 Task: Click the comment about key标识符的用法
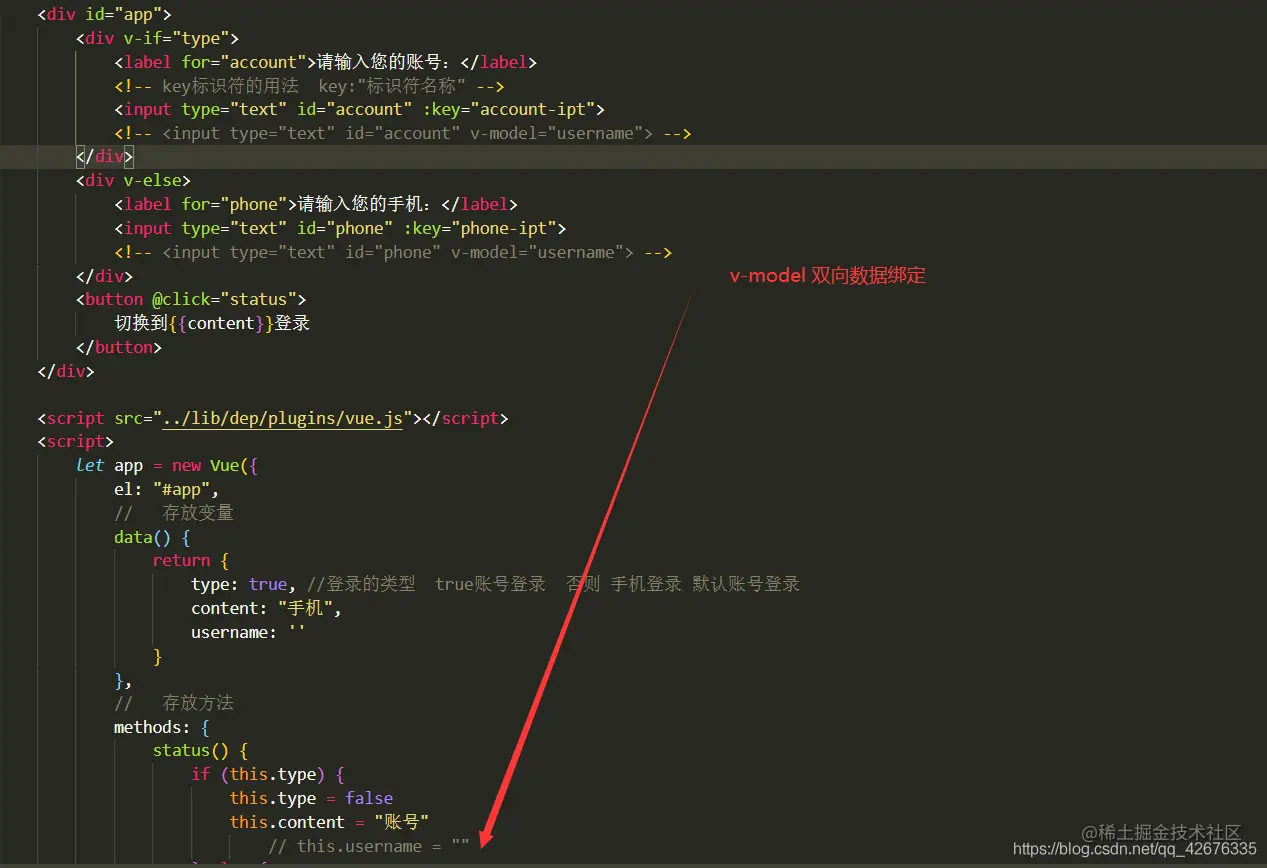[x=309, y=86]
